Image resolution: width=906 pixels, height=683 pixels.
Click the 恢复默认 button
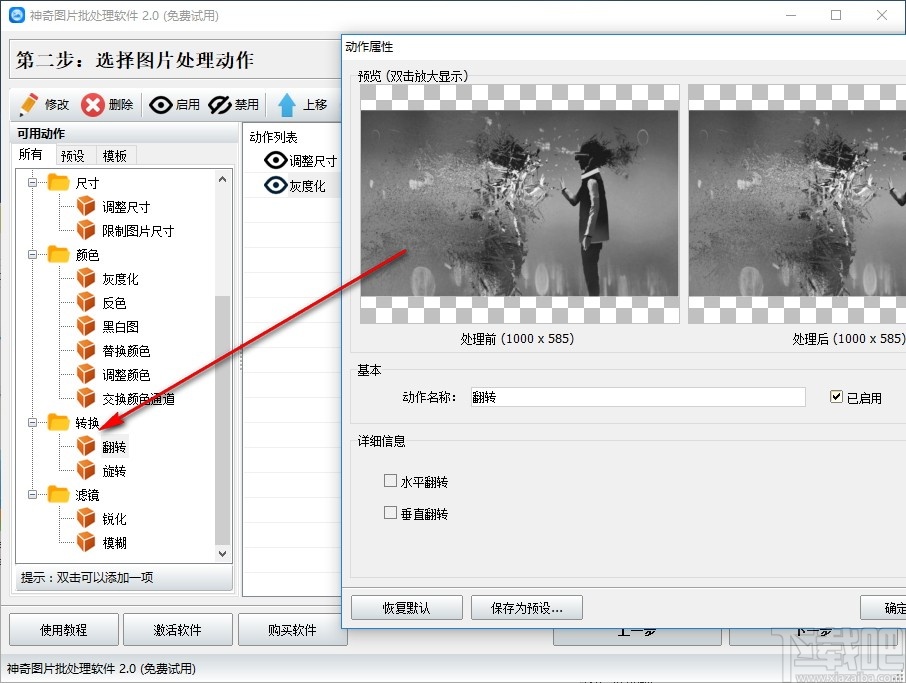pos(407,608)
